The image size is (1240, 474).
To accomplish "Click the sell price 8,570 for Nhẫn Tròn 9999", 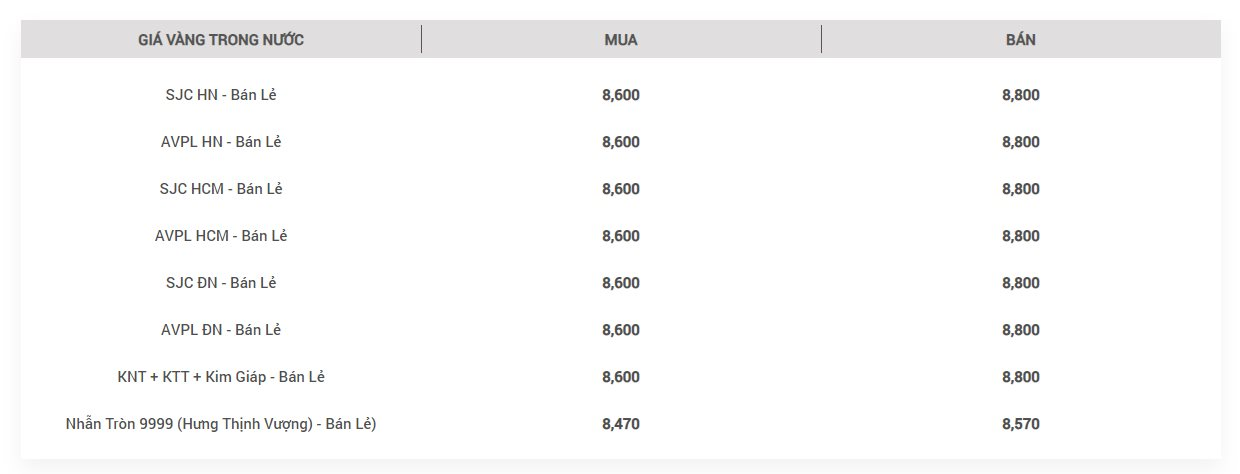I will (x=1021, y=424).
